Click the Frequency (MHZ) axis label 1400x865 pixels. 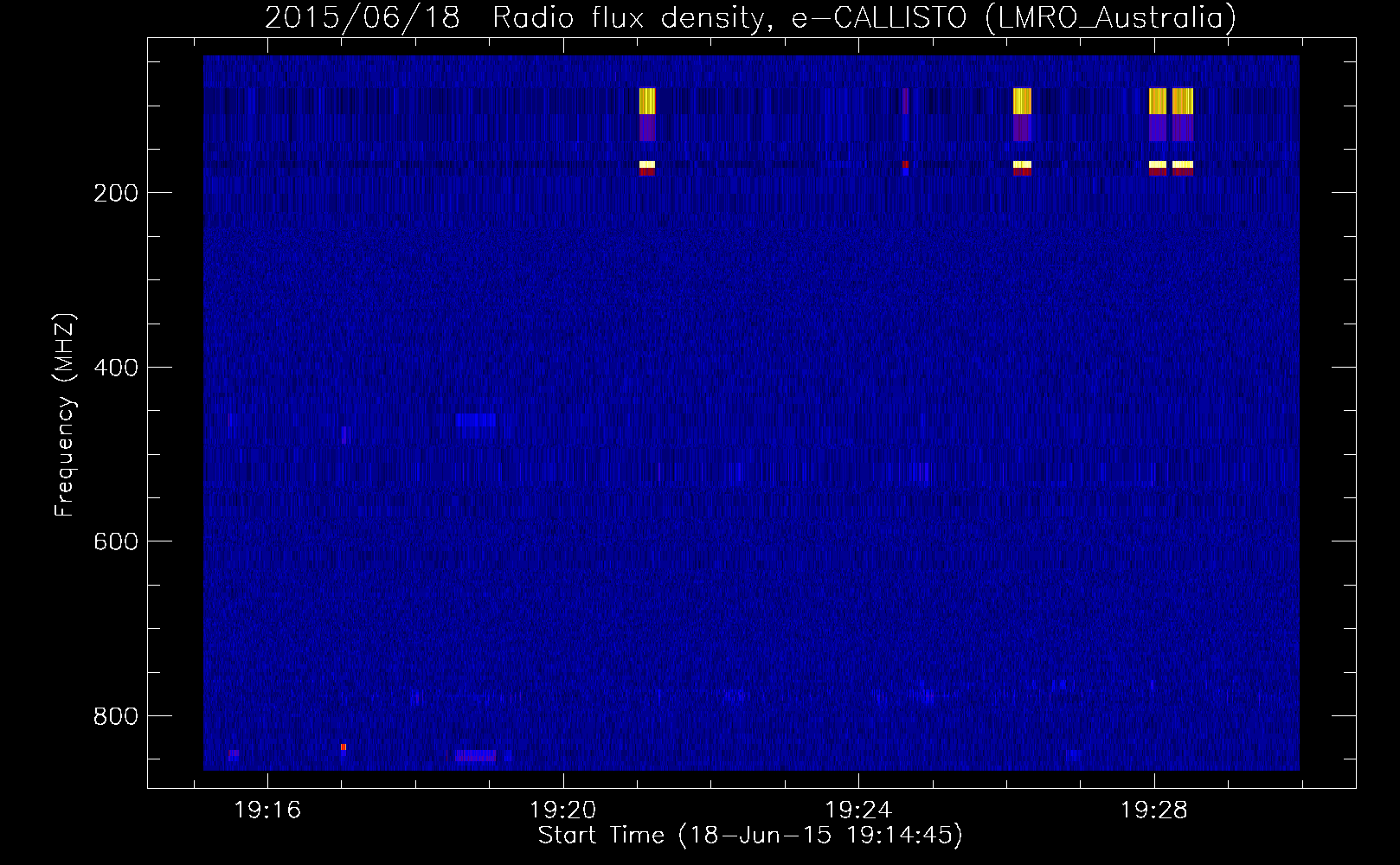tap(65, 415)
